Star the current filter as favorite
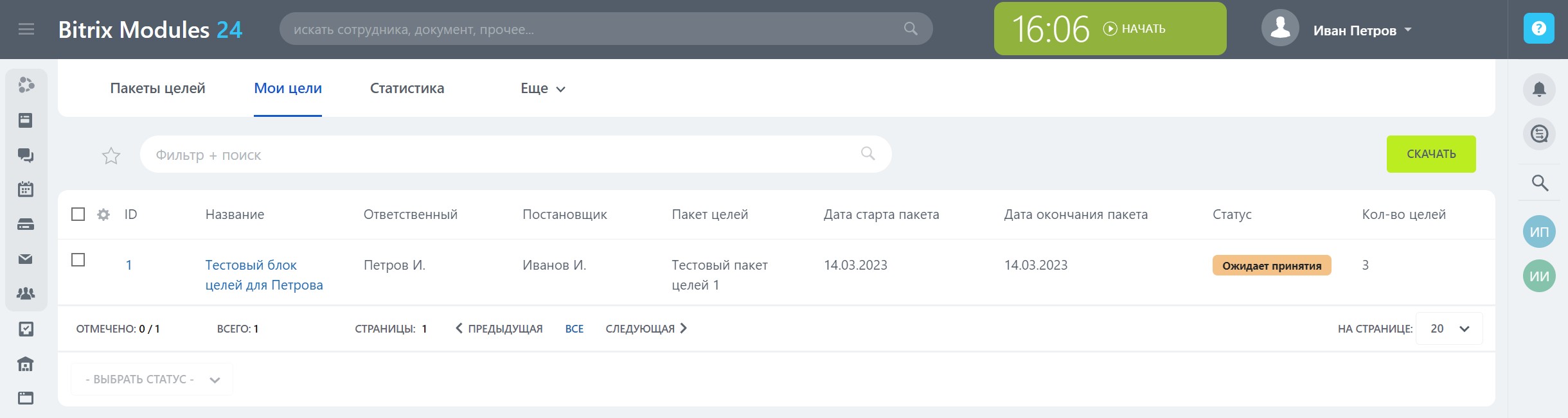Screen dimensions: 1568x418 click(111, 155)
